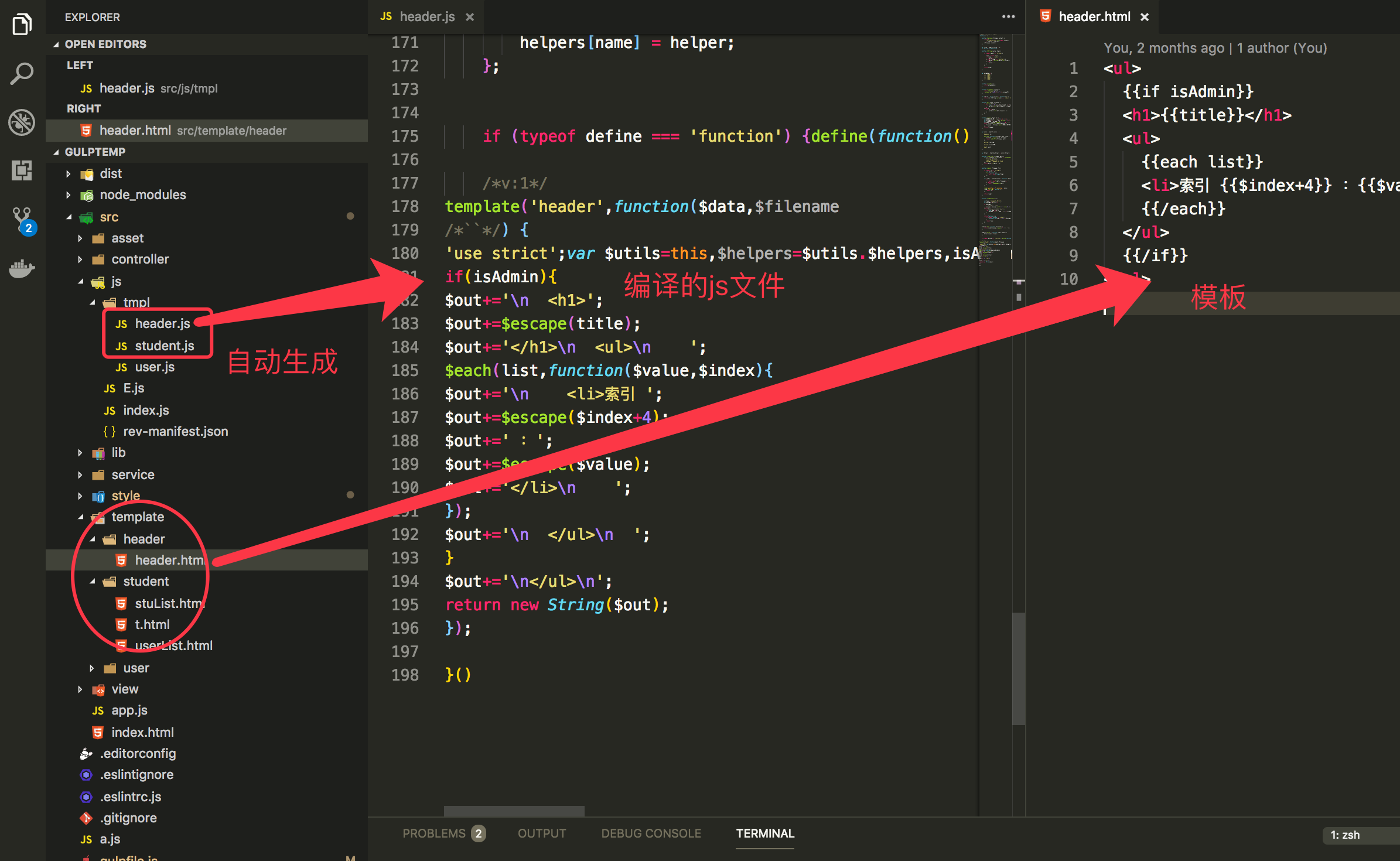Open user.js in the tmpl folder
1400x861 pixels.
(x=207, y=367)
